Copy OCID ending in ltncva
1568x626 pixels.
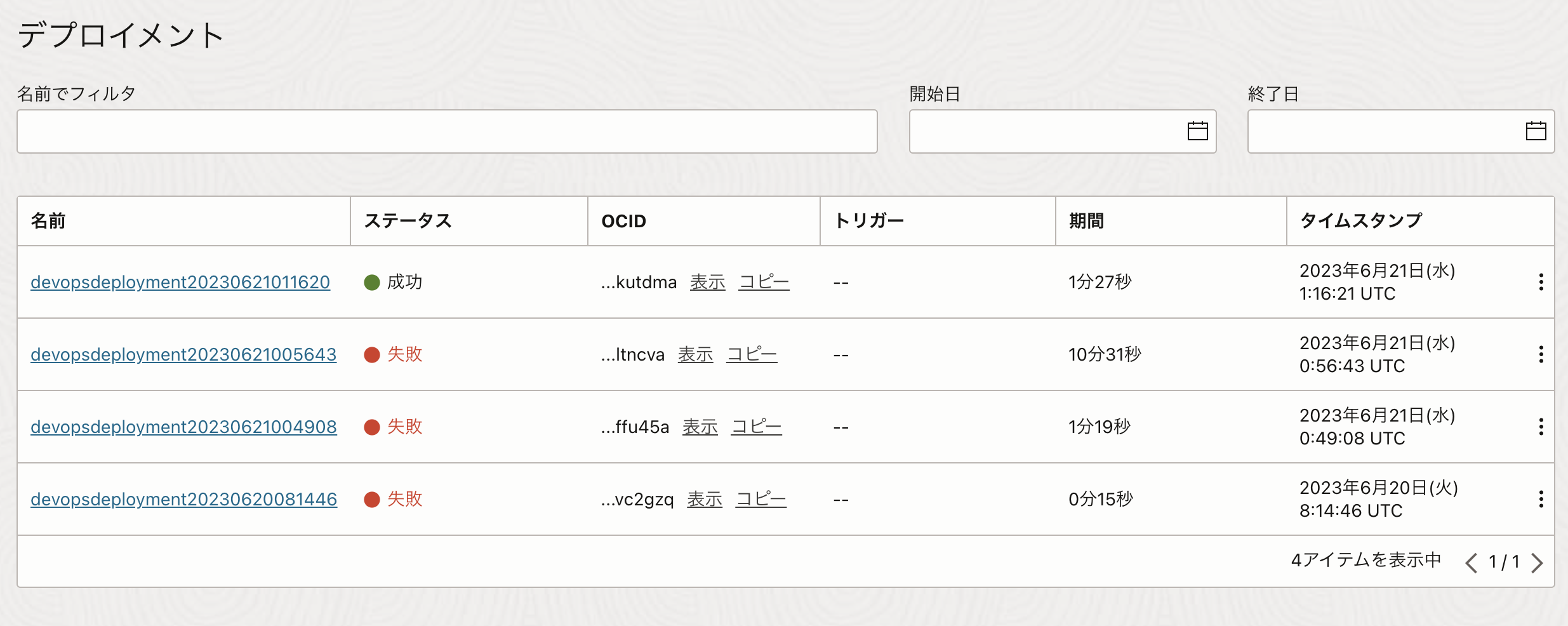coord(752,354)
